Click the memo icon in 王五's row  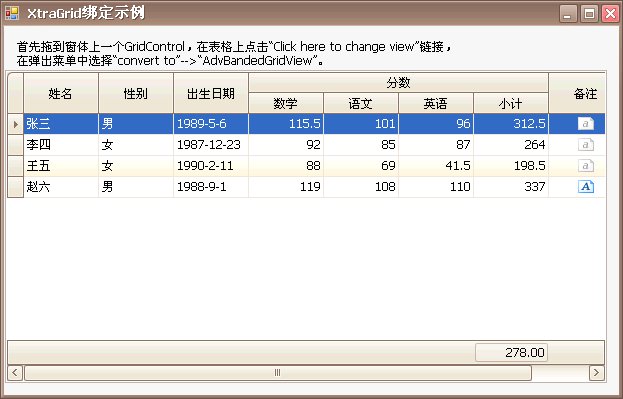click(586, 166)
